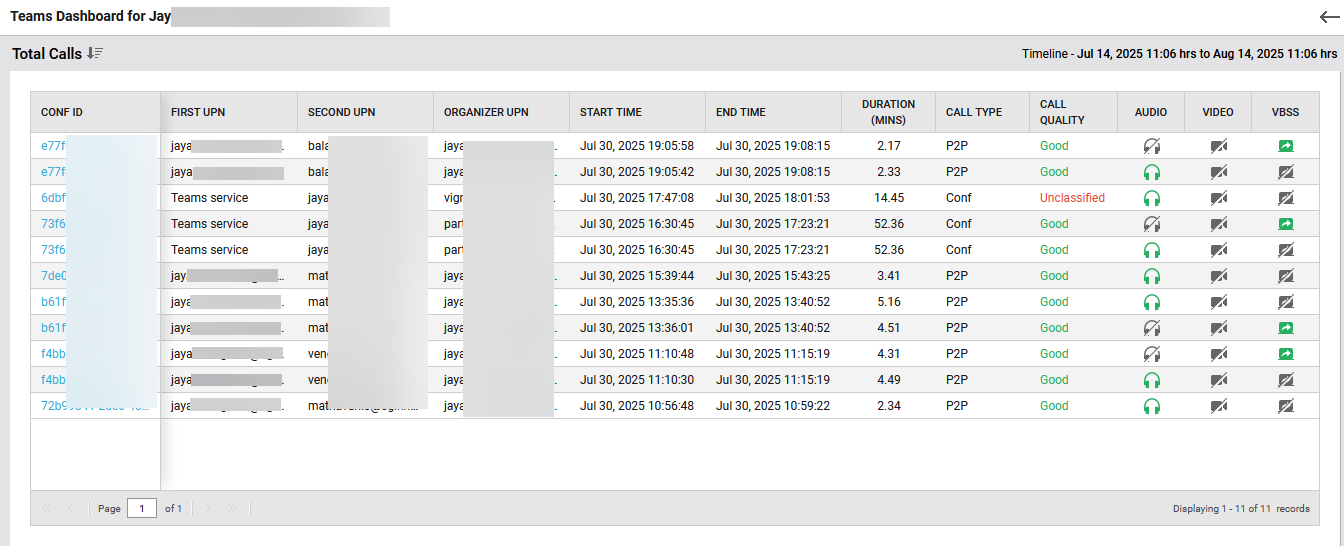Click audio icon in the 2.17 duration row

[1151, 146]
